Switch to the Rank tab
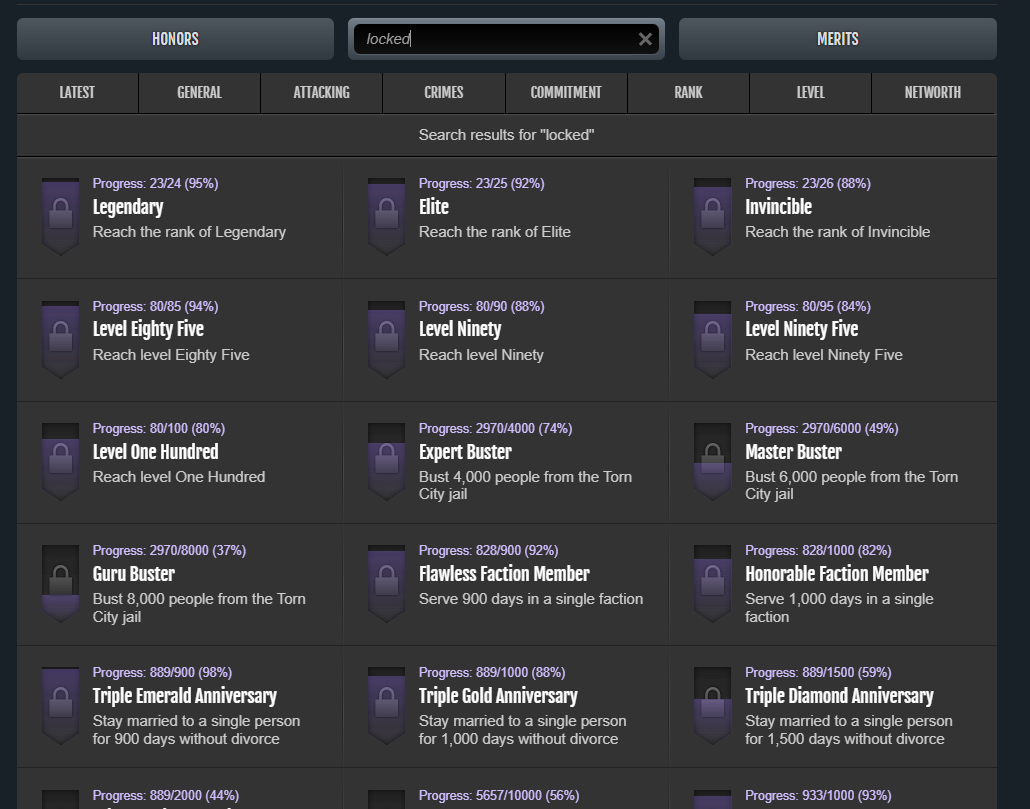The image size is (1030, 809). tap(688, 93)
